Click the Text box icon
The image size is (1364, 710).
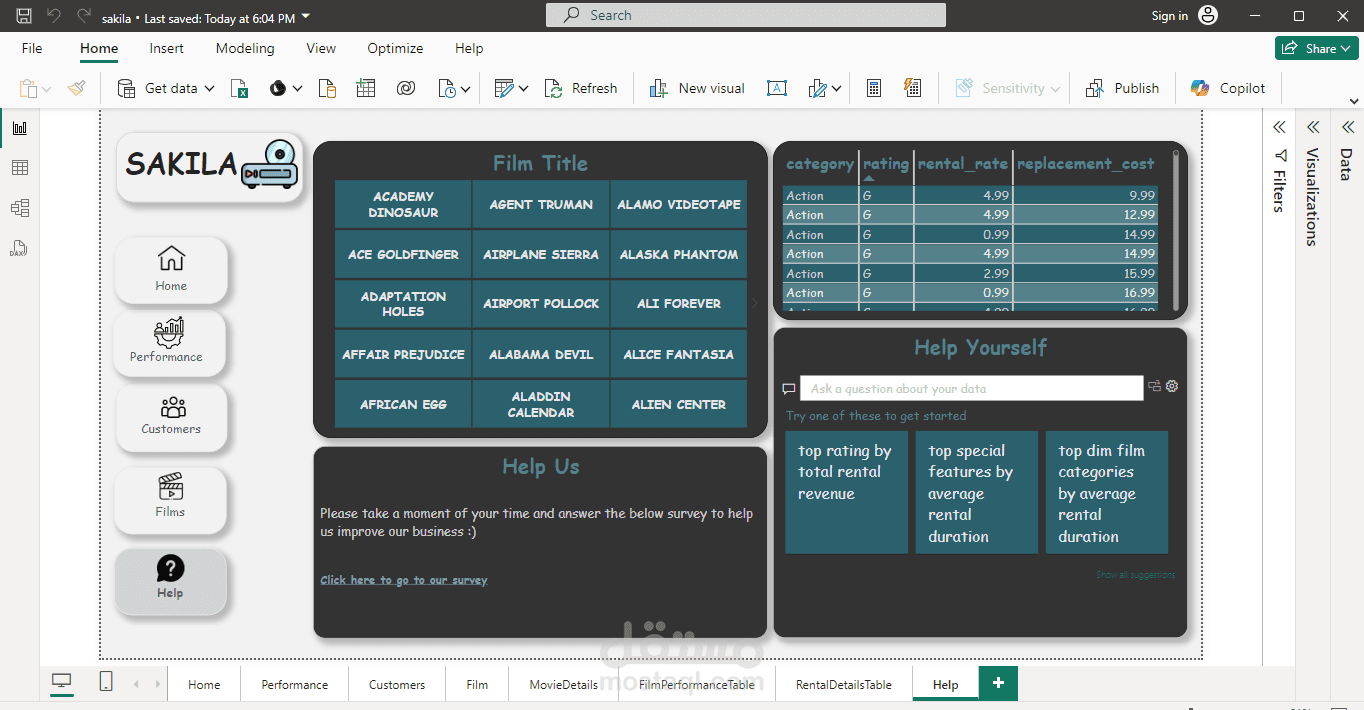pyautogui.click(x=776, y=88)
